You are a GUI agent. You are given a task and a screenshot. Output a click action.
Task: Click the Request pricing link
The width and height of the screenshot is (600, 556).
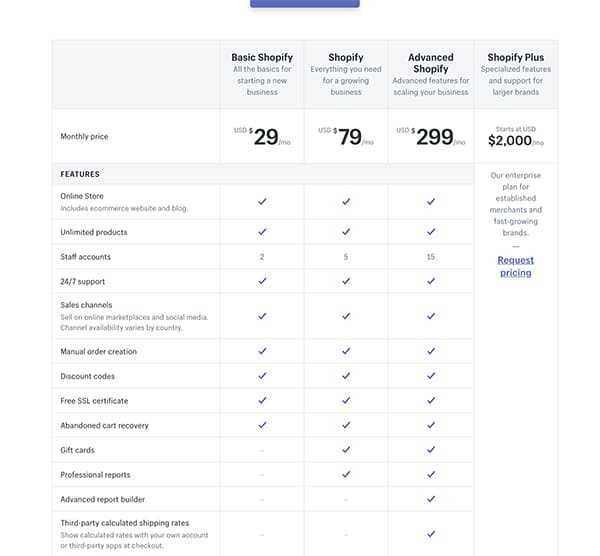pyautogui.click(x=515, y=266)
